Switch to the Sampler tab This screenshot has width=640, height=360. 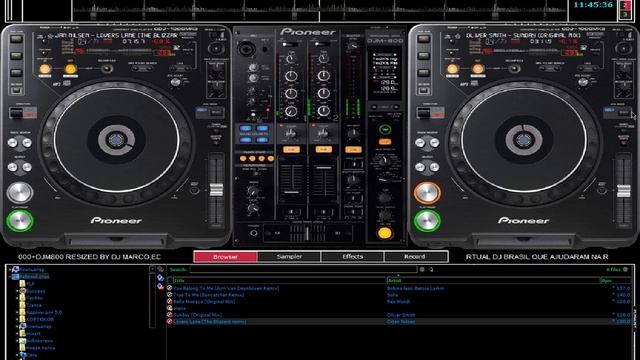289,257
